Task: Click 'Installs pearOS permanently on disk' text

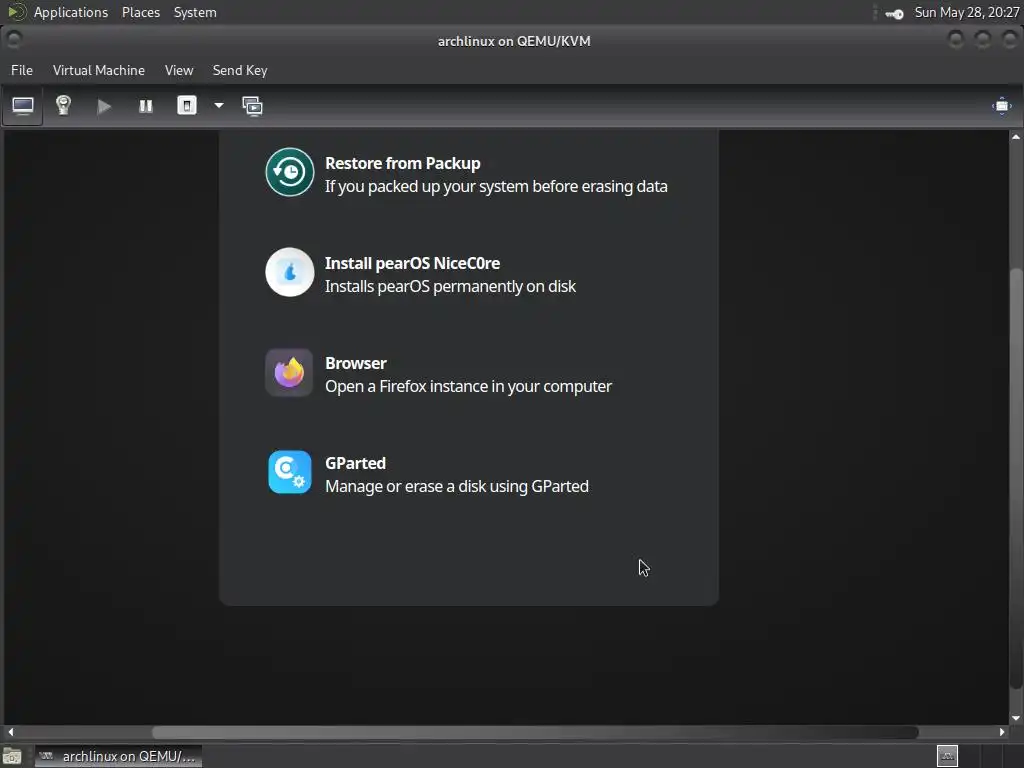Action: pos(450,287)
